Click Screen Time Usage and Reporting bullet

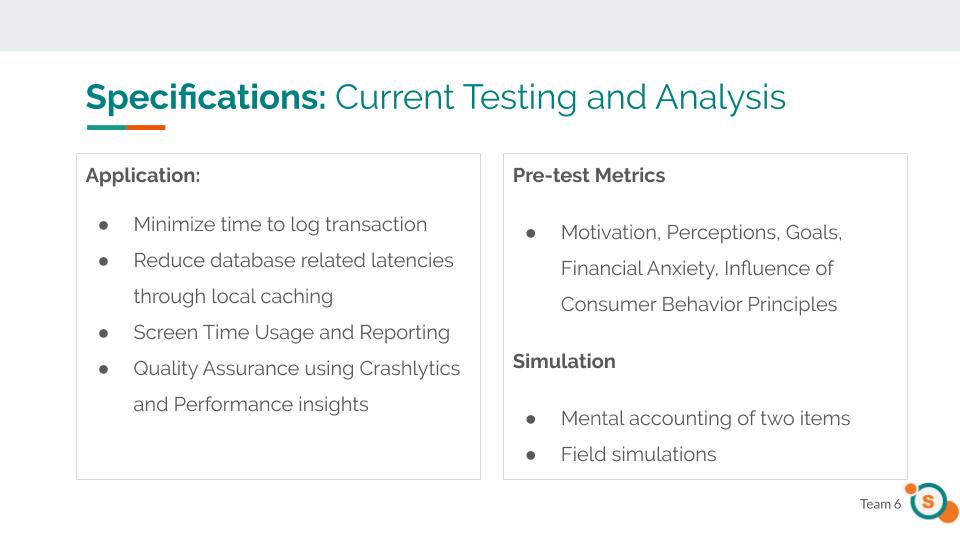[291, 332]
